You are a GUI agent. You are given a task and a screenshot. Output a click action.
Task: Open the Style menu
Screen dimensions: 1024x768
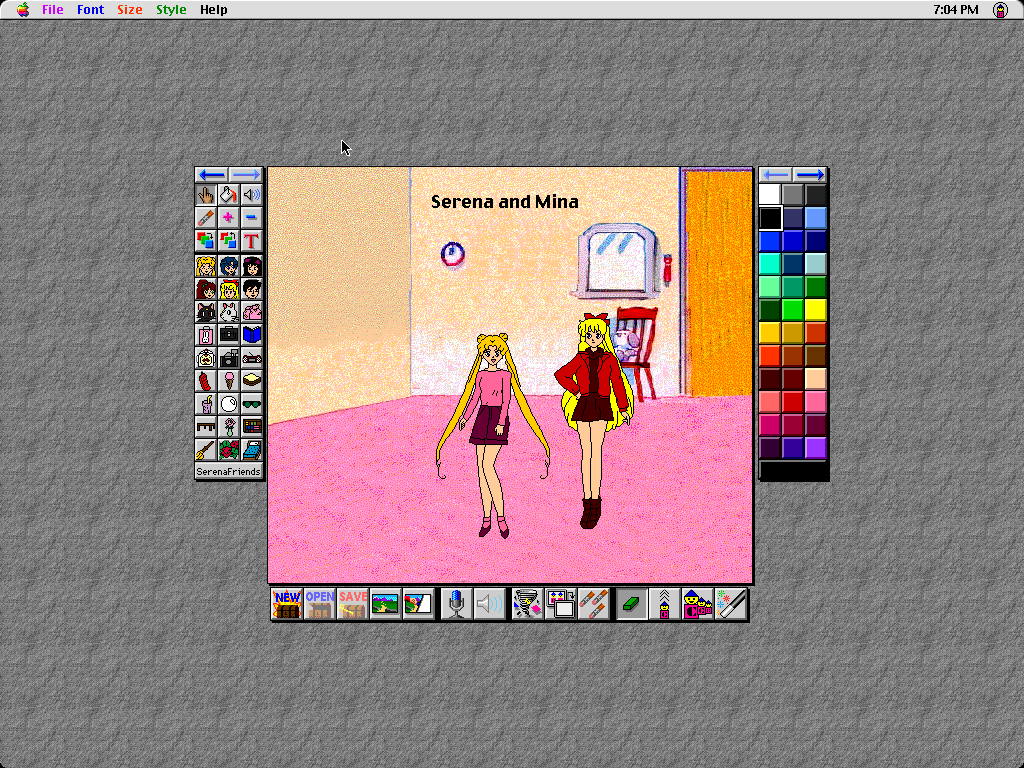coord(171,10)
